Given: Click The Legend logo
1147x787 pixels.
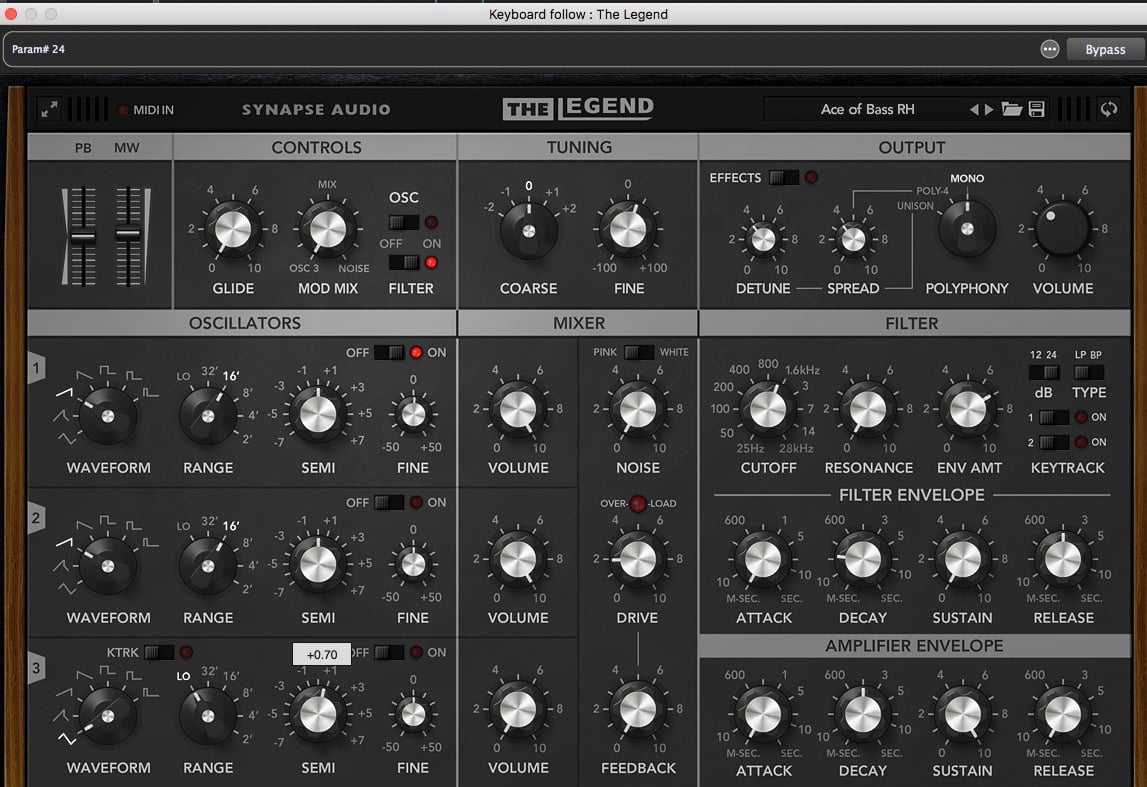Looking at the screenshot, I should (578, 108).
